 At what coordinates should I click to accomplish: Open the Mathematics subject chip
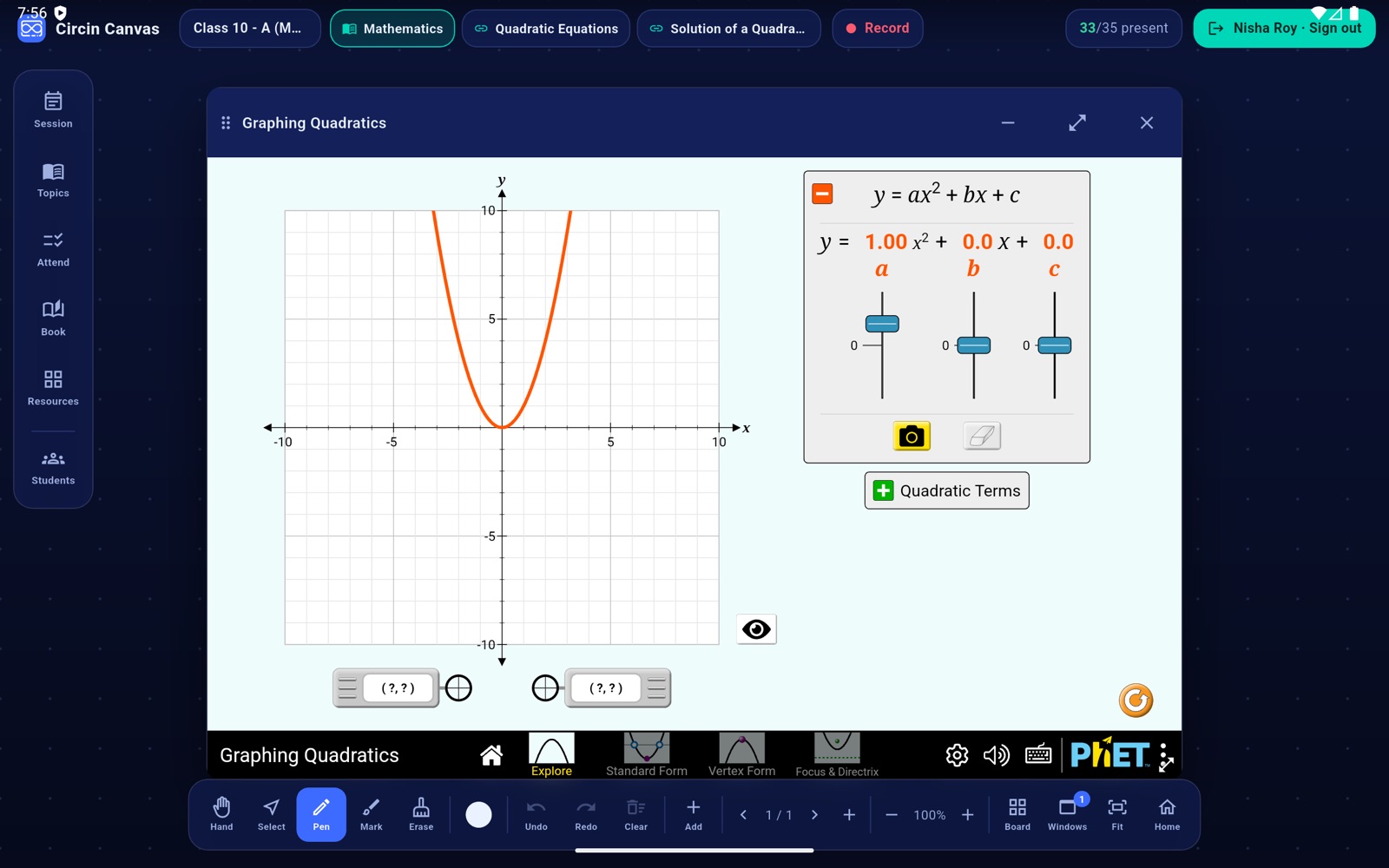pos(392,29)
